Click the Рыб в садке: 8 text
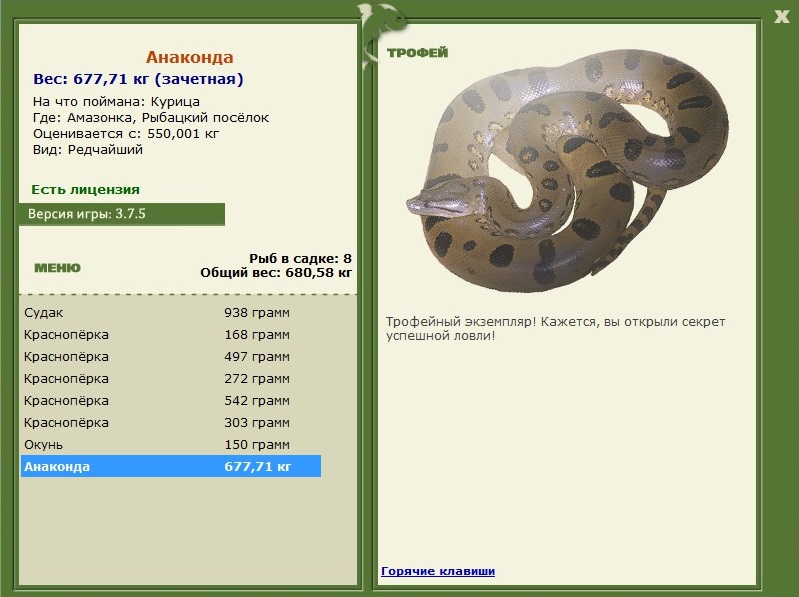This screenshot has height=597, width=799. tap(300, 258)
